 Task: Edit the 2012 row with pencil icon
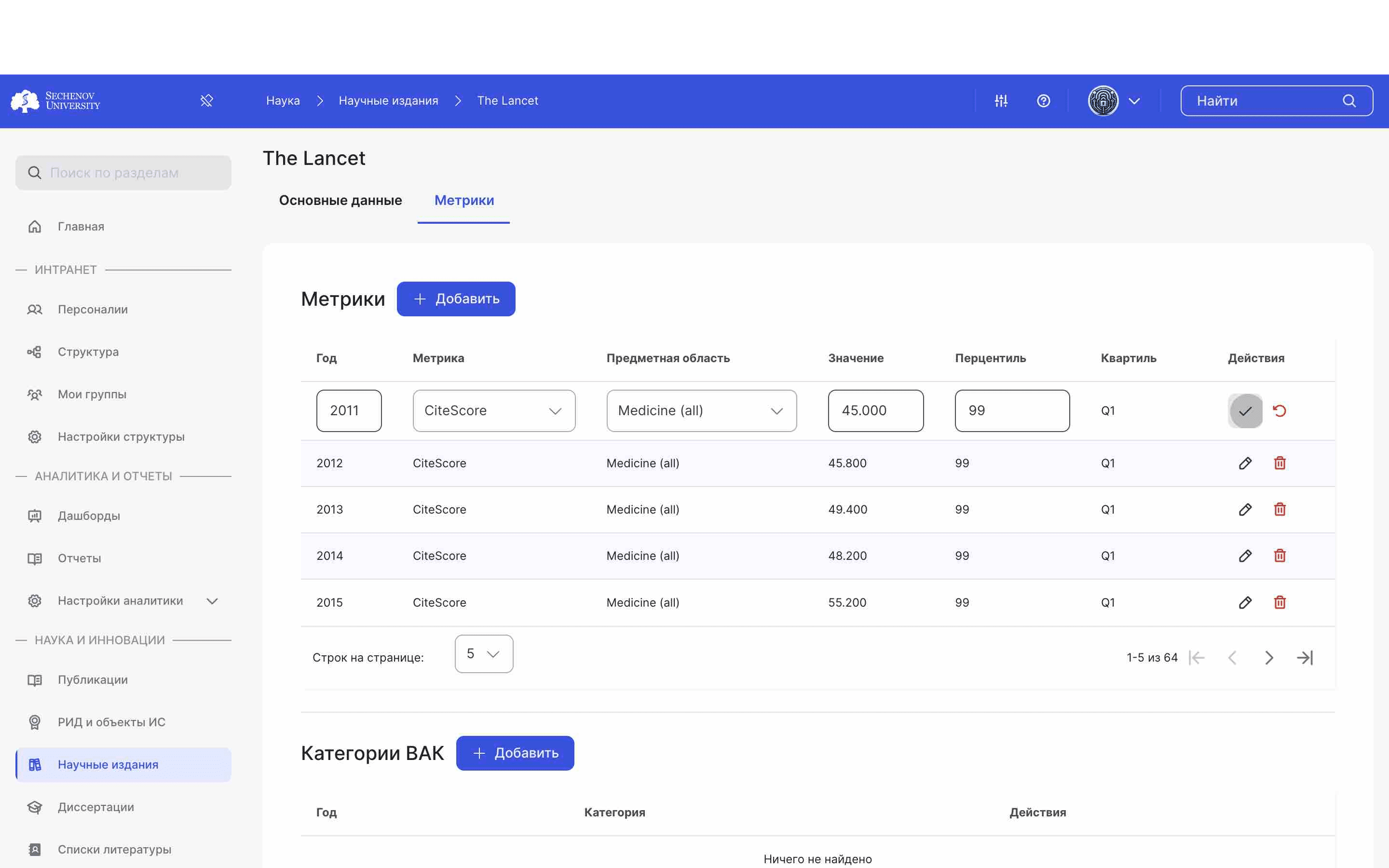point(1245,463)
